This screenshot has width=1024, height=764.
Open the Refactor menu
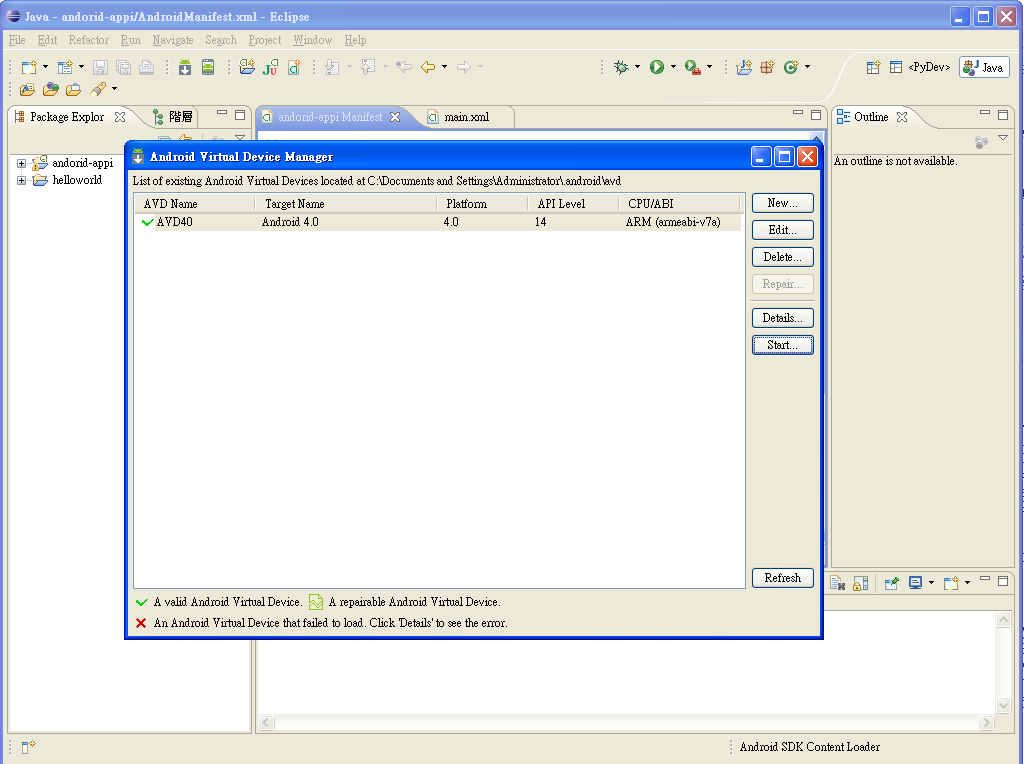(88, 40)
